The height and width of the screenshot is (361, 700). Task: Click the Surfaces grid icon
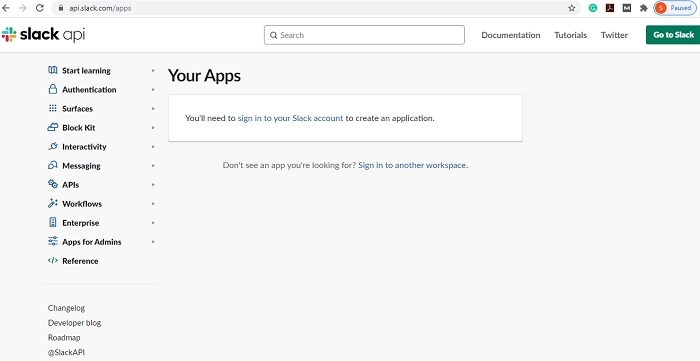pos(53,108)
